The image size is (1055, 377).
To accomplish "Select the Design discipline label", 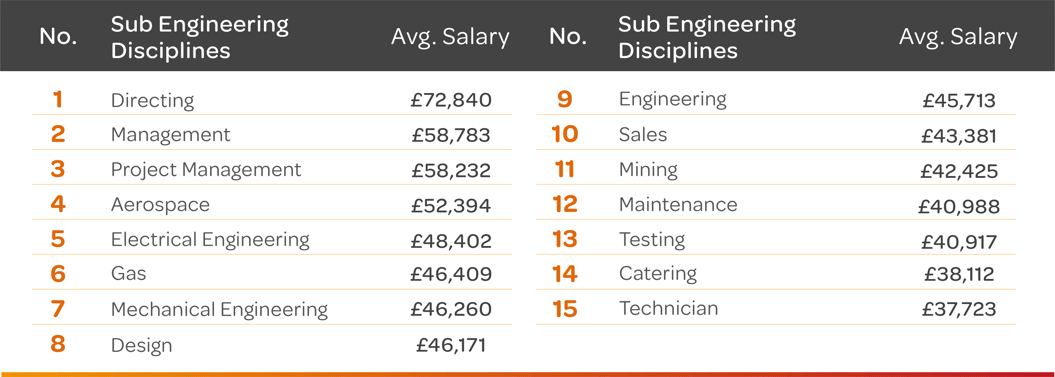I will 141,345.
